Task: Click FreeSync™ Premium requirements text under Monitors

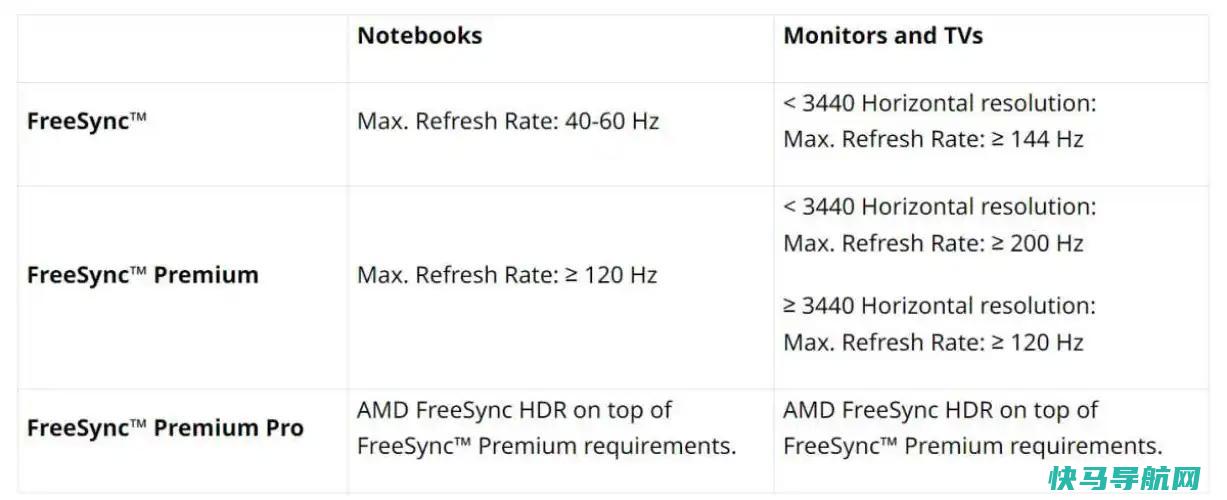Action: (x=973, y=446)
